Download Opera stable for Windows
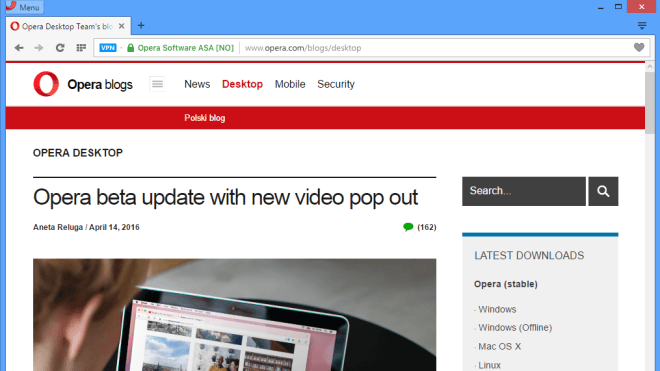 pos(497,309)
